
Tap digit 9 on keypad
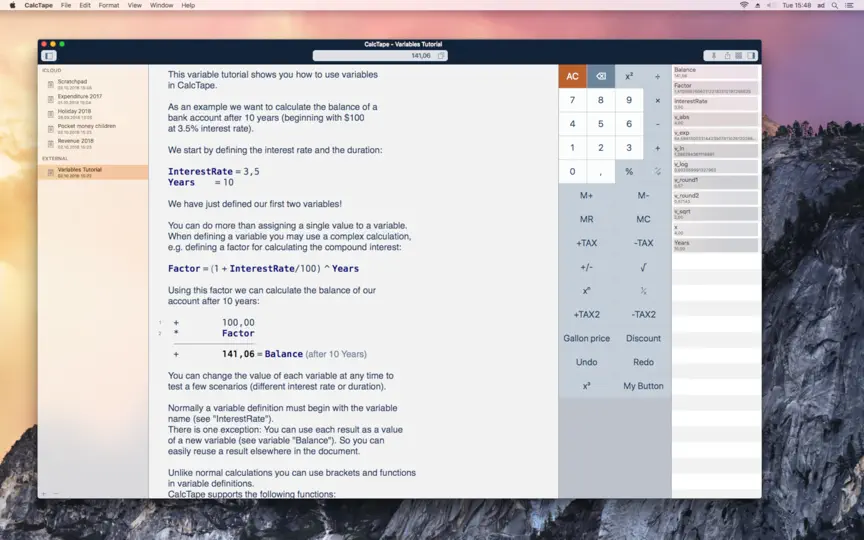(x=629, y=100)
